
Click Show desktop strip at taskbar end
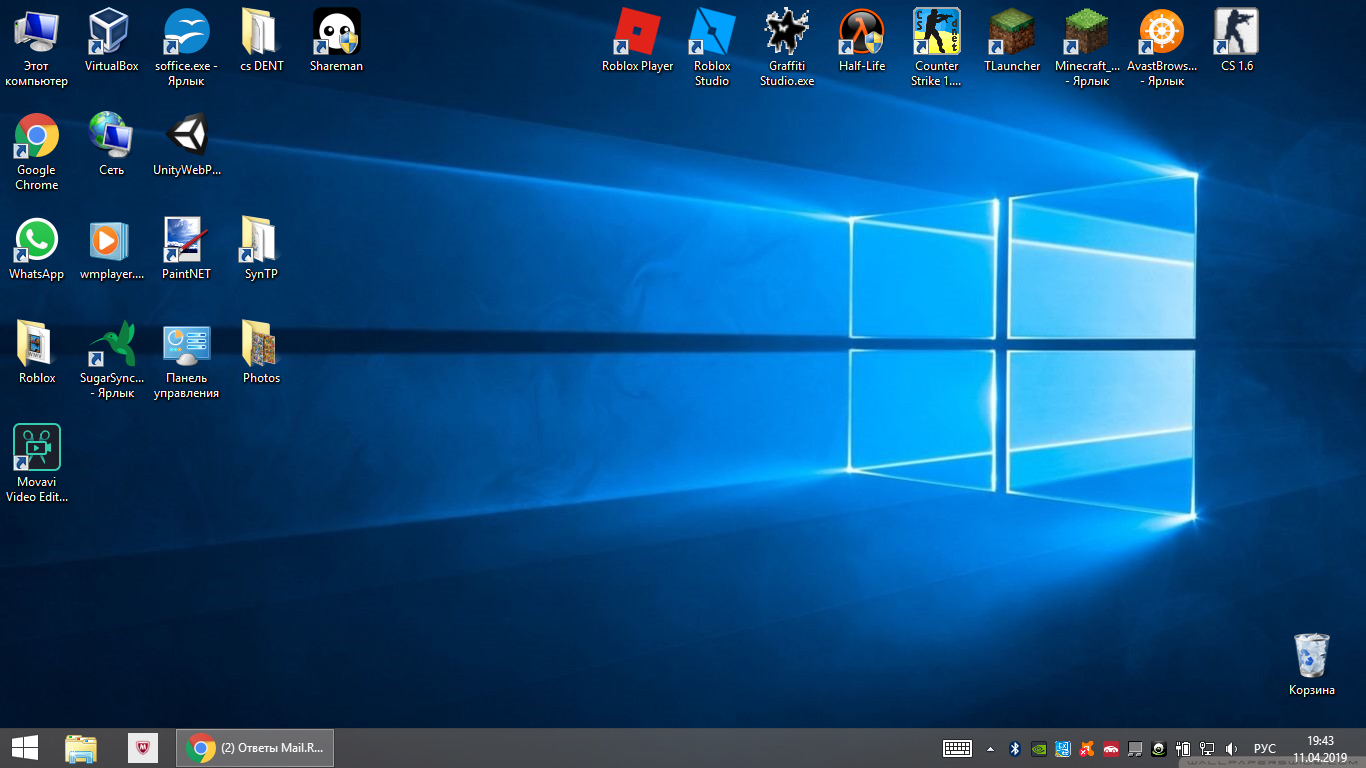1363,748
